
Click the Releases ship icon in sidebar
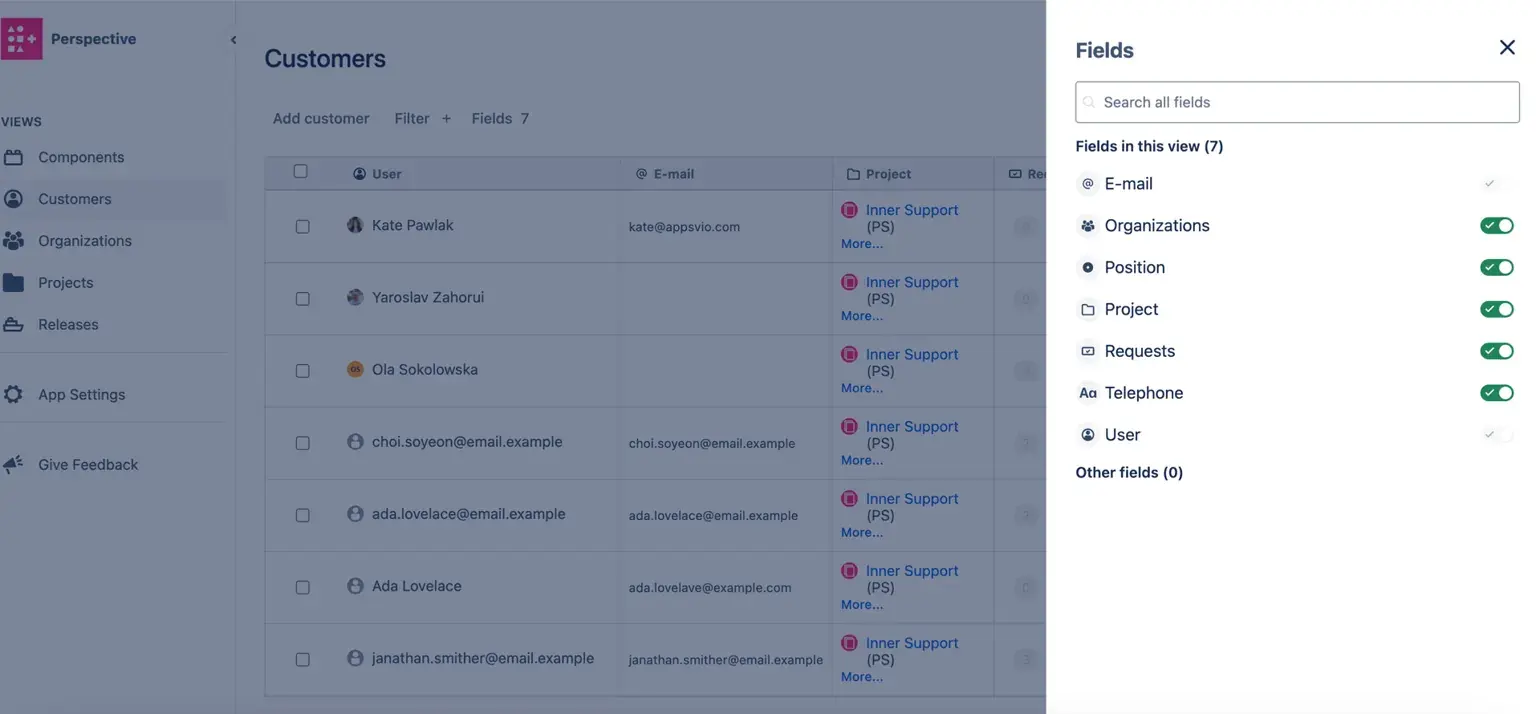pyautogui.click(x=13, y=325)
